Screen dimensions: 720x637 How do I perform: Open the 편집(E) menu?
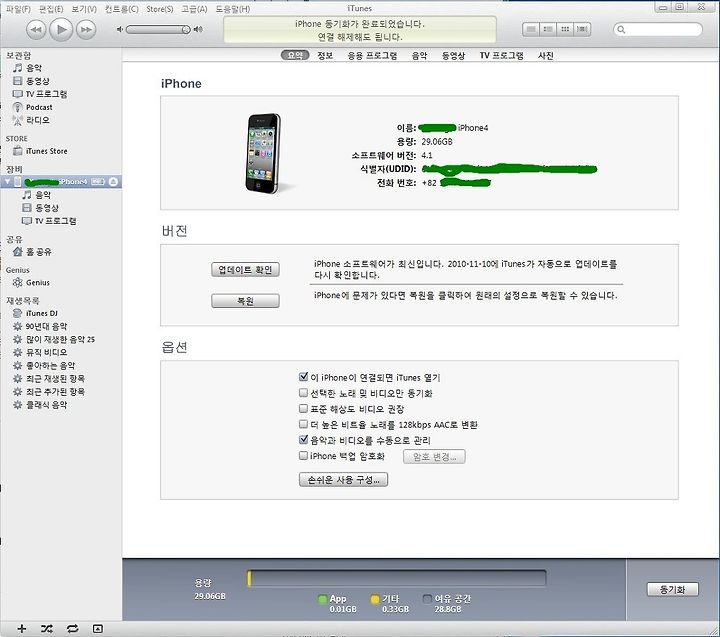click(x=51, y=9)
